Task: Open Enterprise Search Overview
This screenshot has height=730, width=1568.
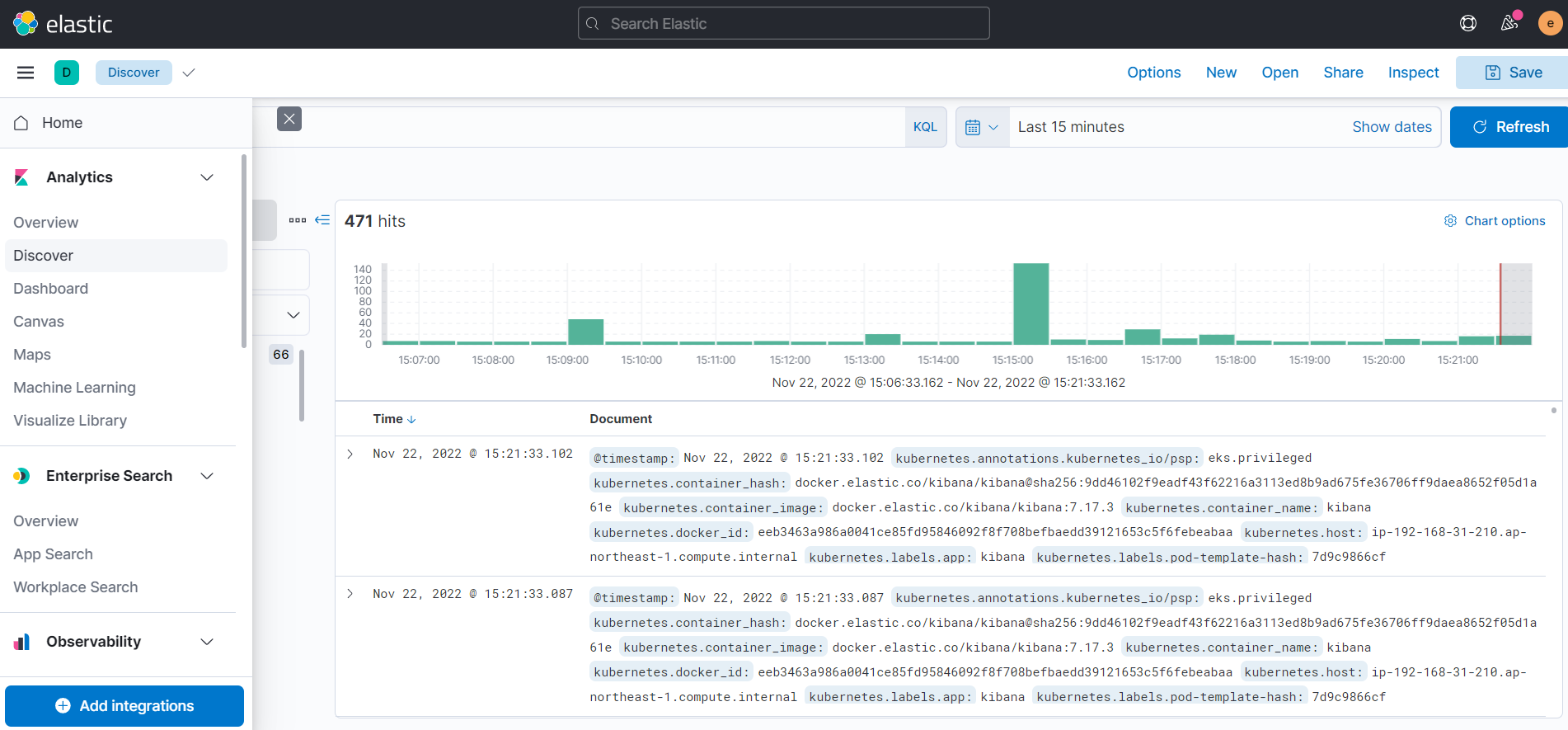Action: [x=46, y=521]
